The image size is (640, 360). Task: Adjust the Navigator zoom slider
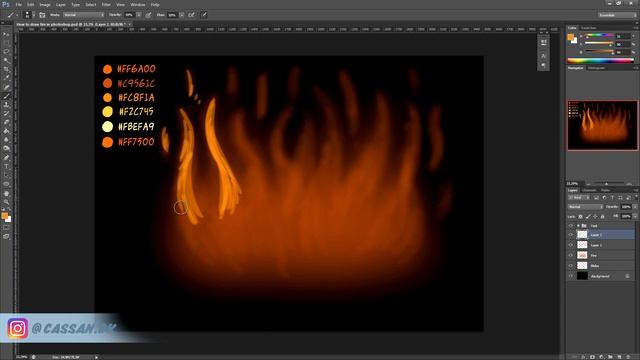[606, 184]
